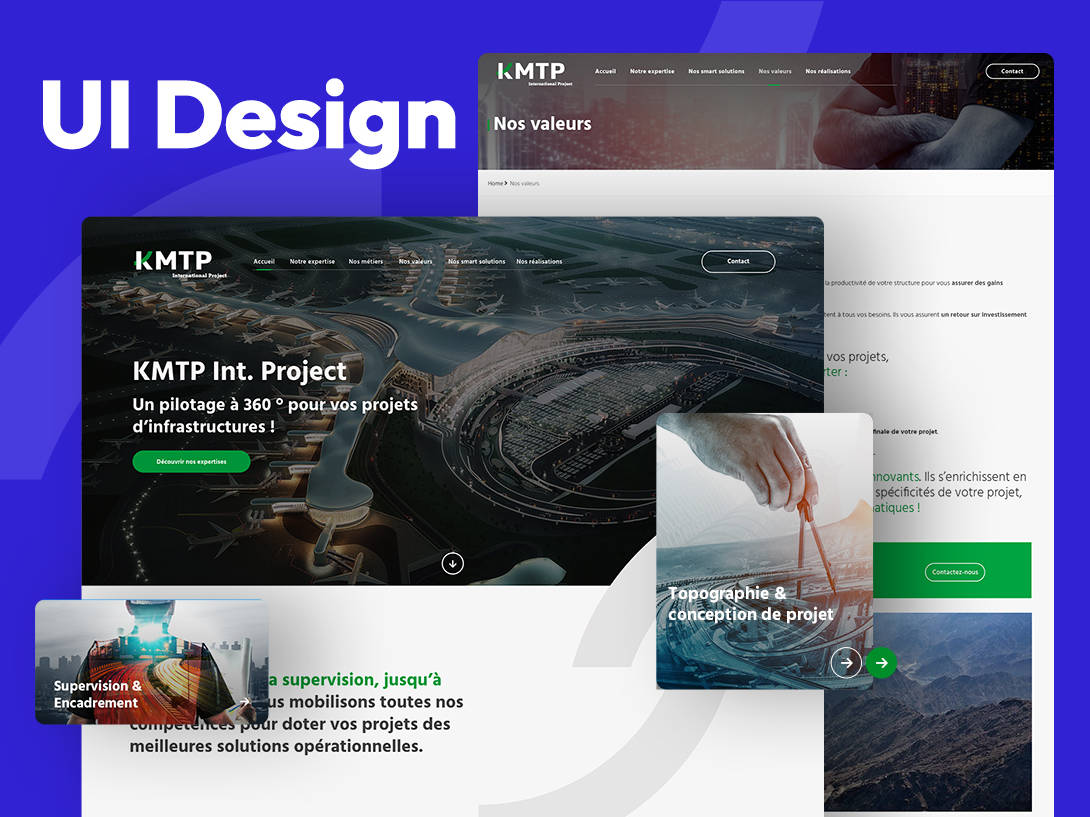Open Notre expertise in the front homepage menu
This screenshot has width=1090, height=817.
pos(312,261)
